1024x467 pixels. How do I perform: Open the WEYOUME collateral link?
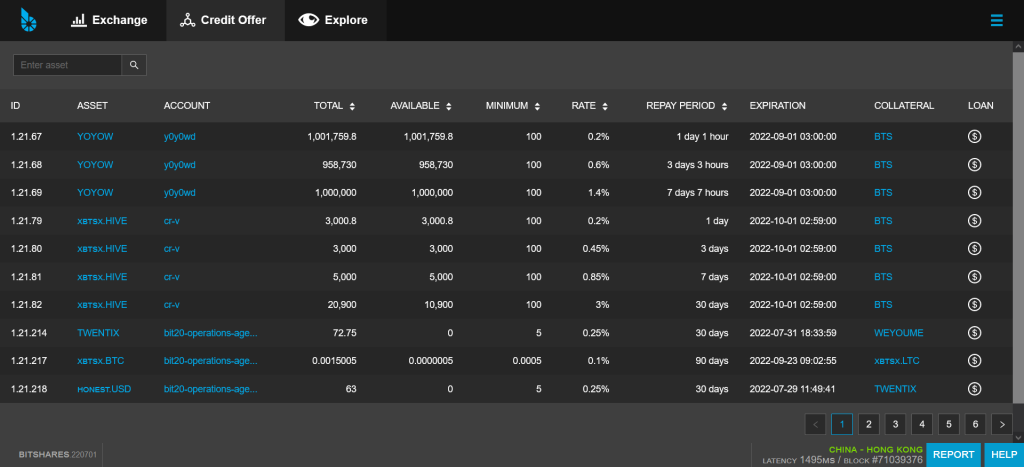(900, 332)
